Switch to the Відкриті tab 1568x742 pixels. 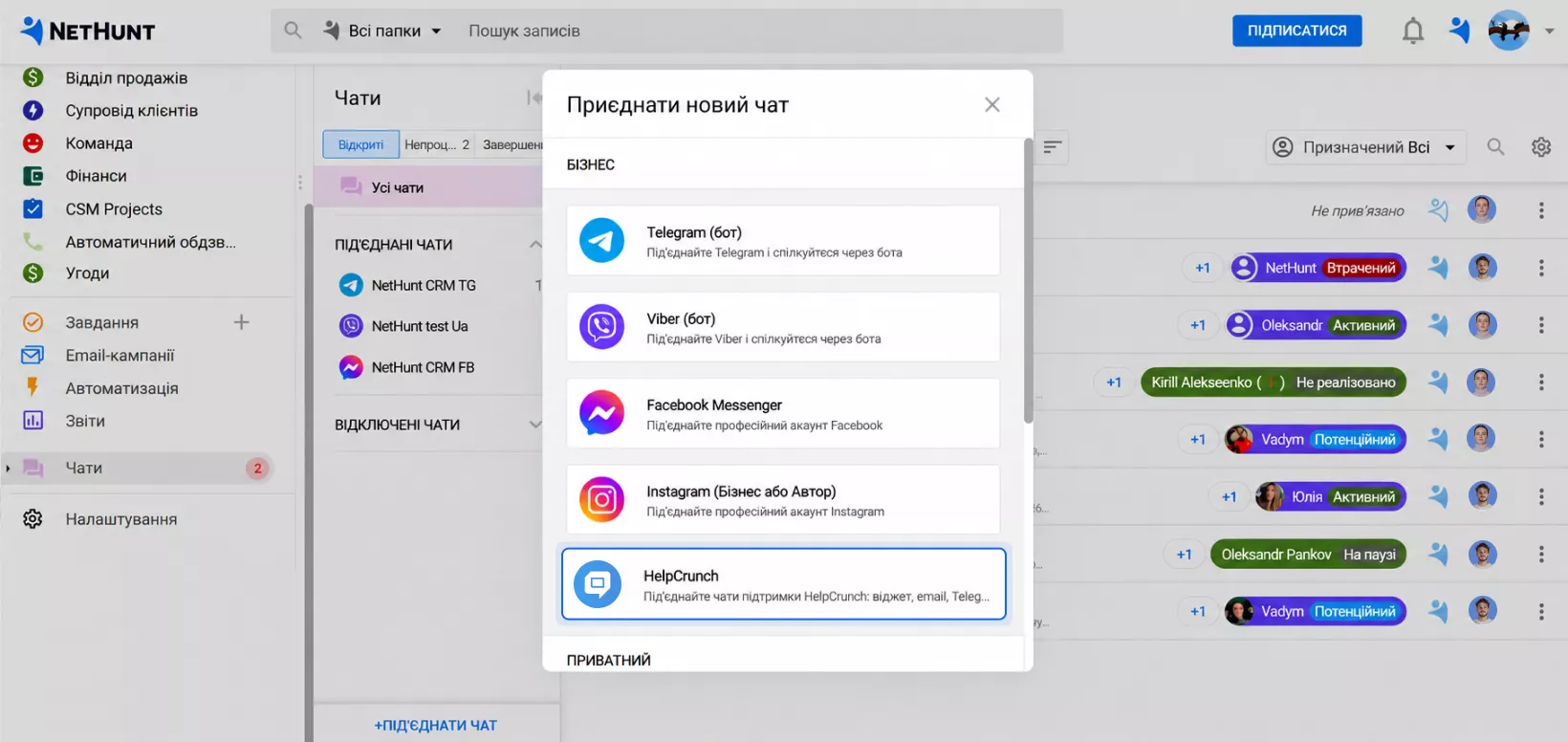(360, 144)
